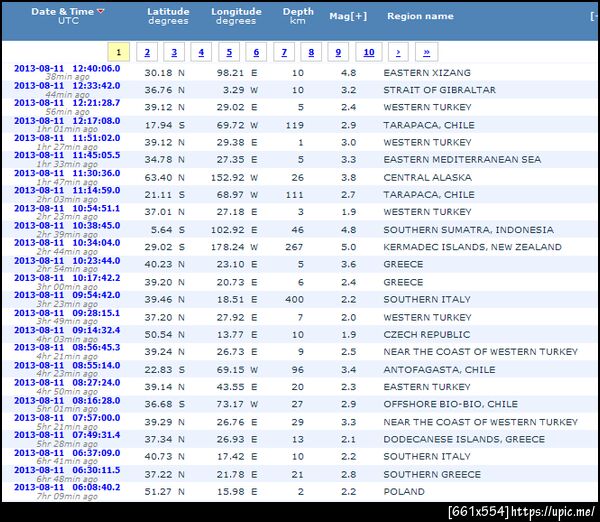The height and width of the screenshot is (522, 600).
Task: Open earthquake 2013-08-11 10:23:44.0 entry
Action: 67,261
